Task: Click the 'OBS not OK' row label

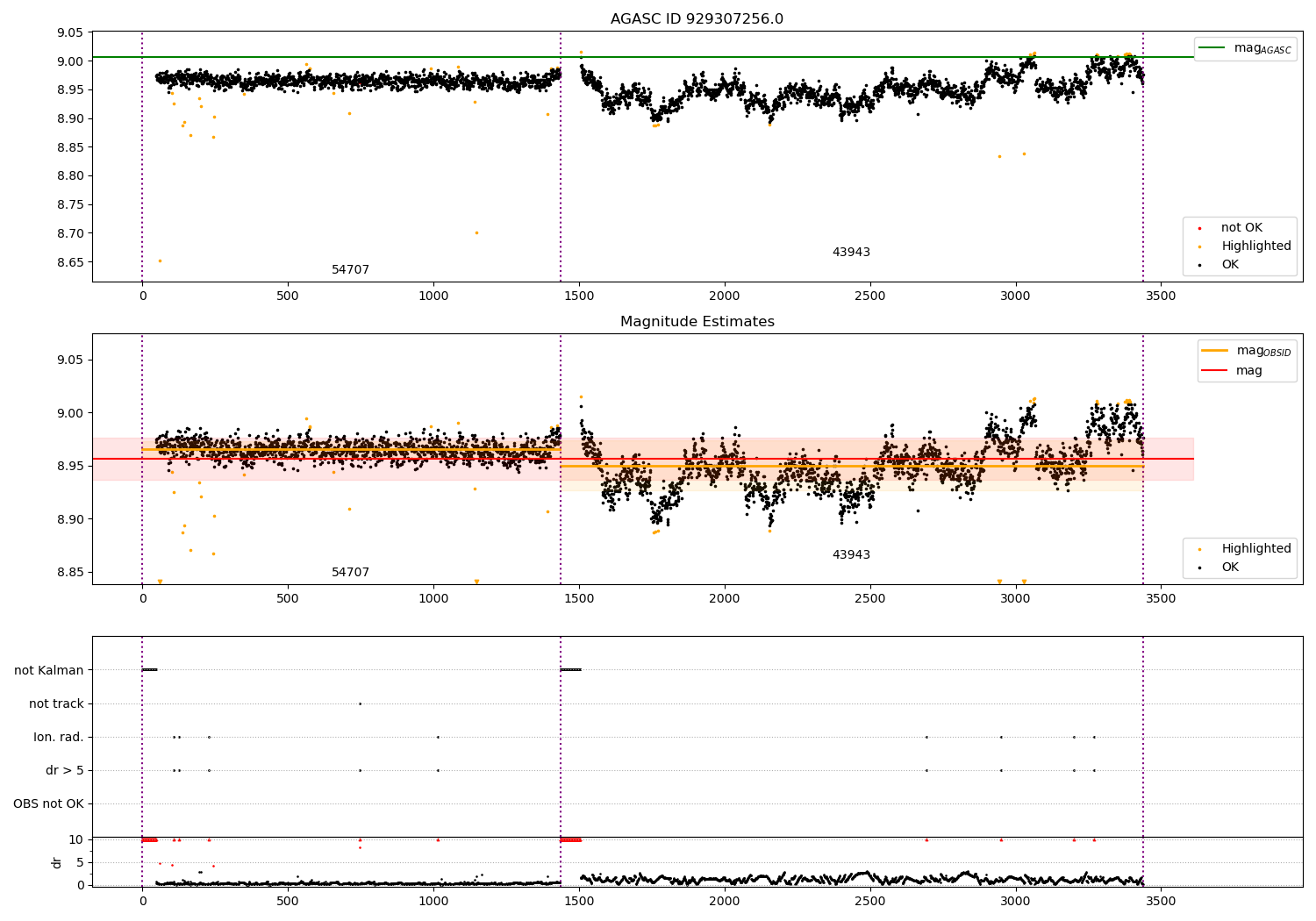Action: pyautogui.click(x=48, y=803)
